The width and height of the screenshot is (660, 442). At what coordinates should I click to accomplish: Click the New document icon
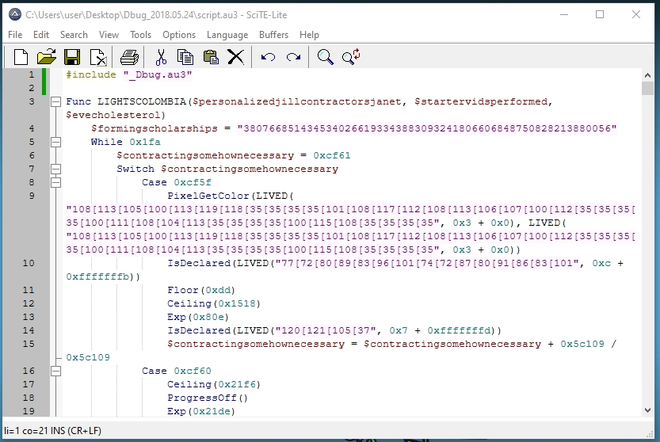click(x=20, y=57)
